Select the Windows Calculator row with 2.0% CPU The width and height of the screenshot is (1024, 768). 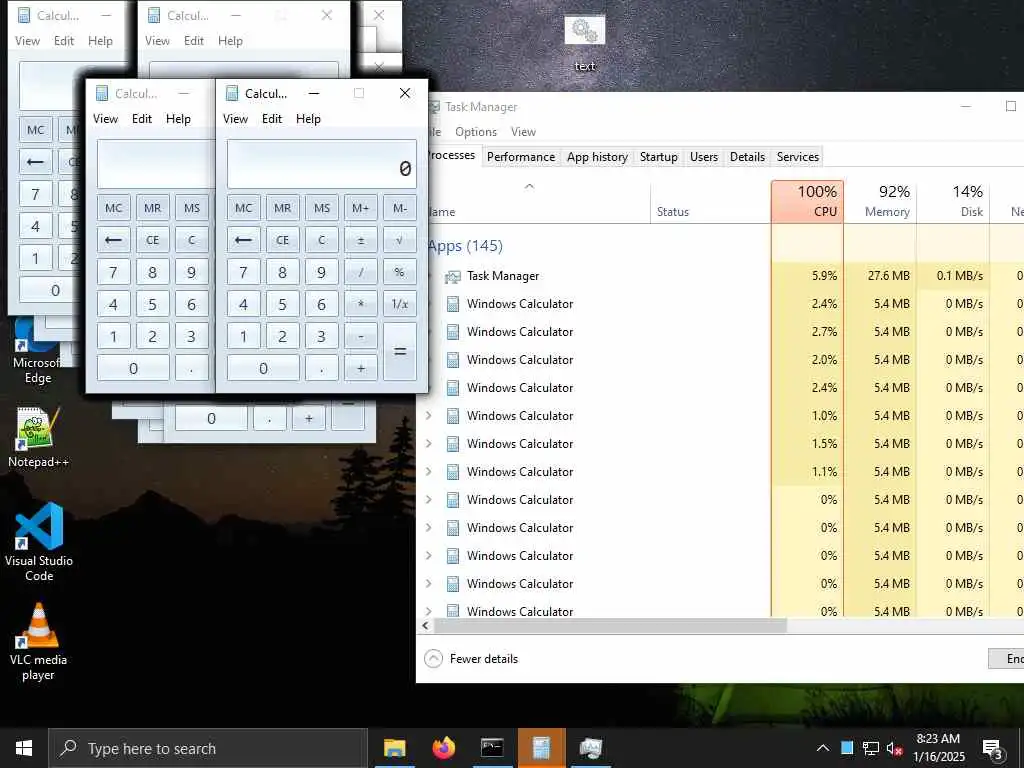pos(720,360)
